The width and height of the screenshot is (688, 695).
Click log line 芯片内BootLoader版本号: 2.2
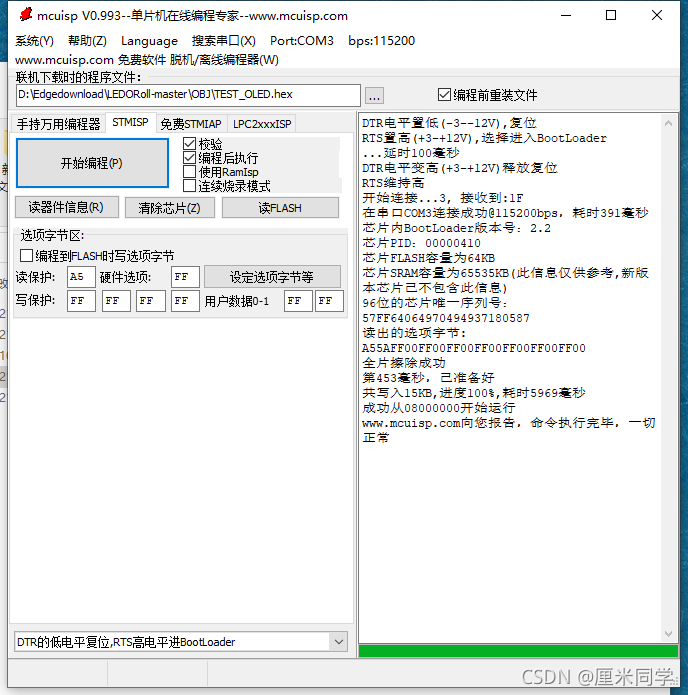[456, 228]
